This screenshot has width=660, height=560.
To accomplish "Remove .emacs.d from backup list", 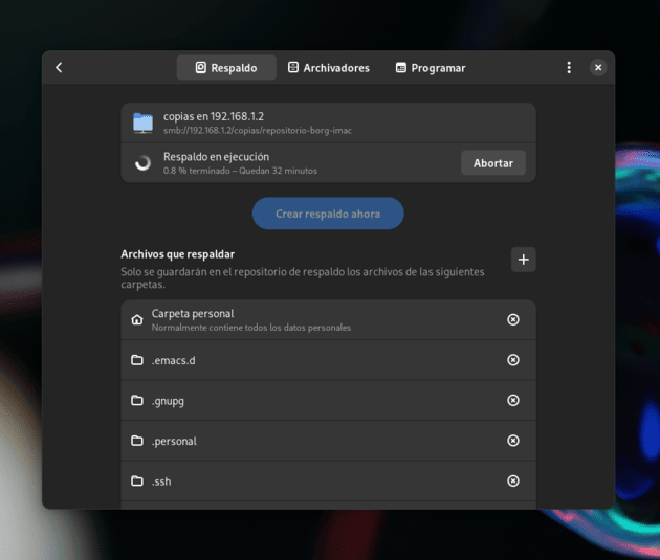I will (513, 360).
